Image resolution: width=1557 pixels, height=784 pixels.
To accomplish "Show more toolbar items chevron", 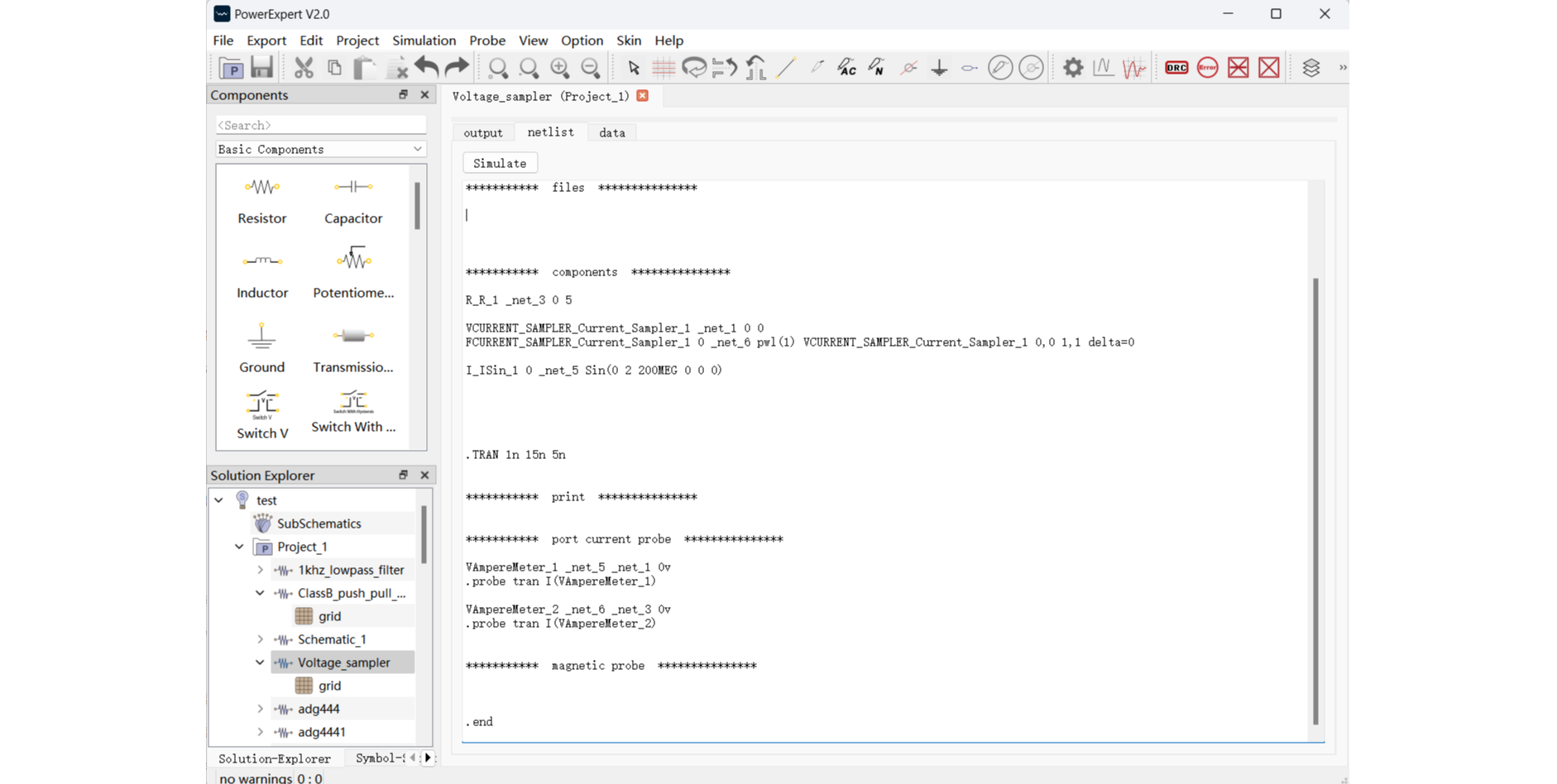I will (1342, 68).
